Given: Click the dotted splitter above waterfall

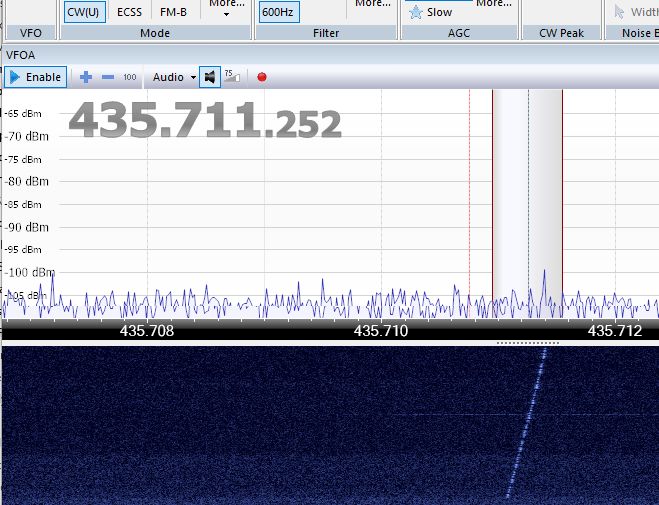Looking at the screenshot, I should (x=527, y=343).
